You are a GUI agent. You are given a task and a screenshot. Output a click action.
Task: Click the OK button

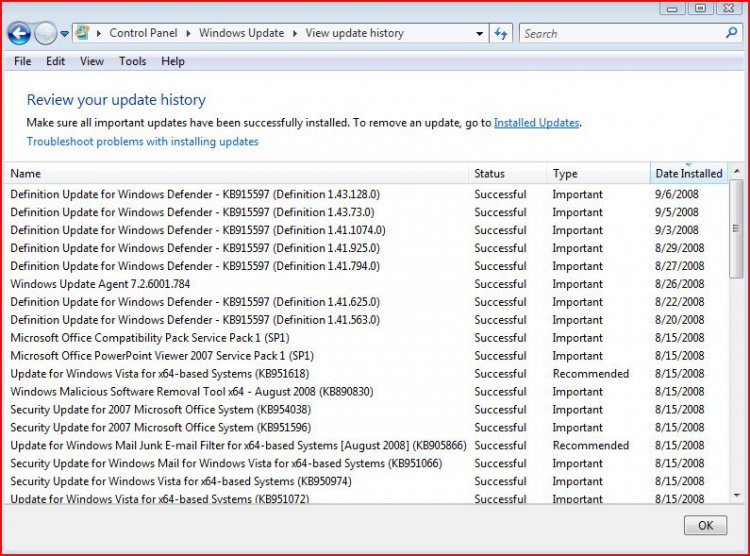click(706, 525)
